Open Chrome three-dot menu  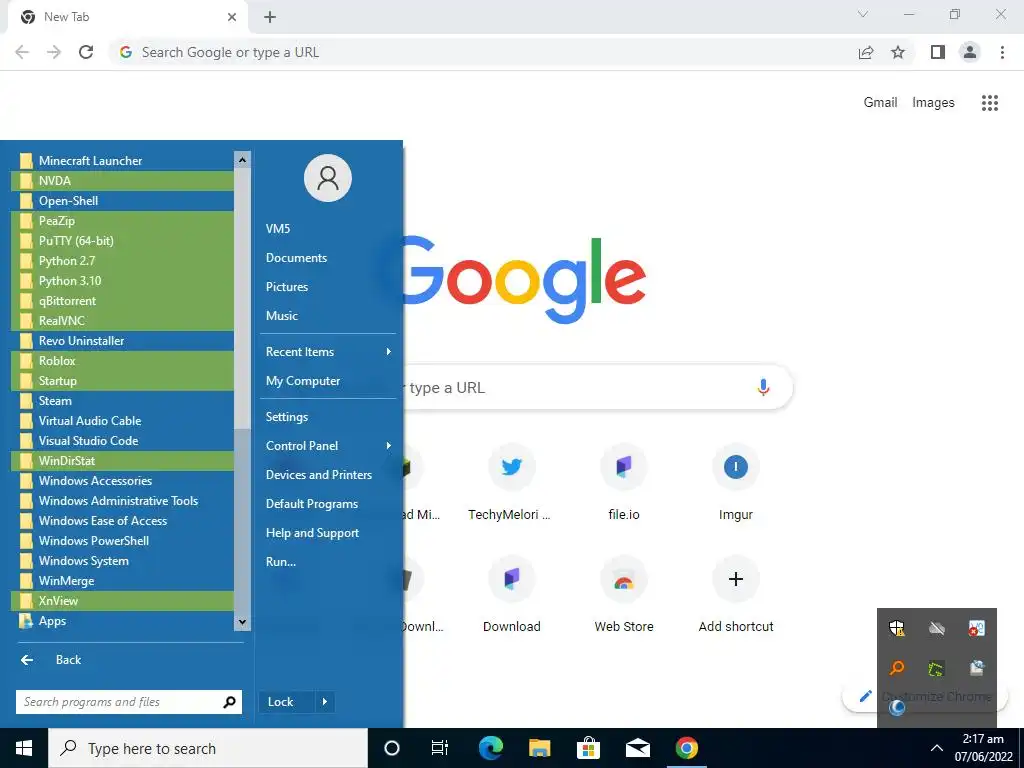point(1002,52)
